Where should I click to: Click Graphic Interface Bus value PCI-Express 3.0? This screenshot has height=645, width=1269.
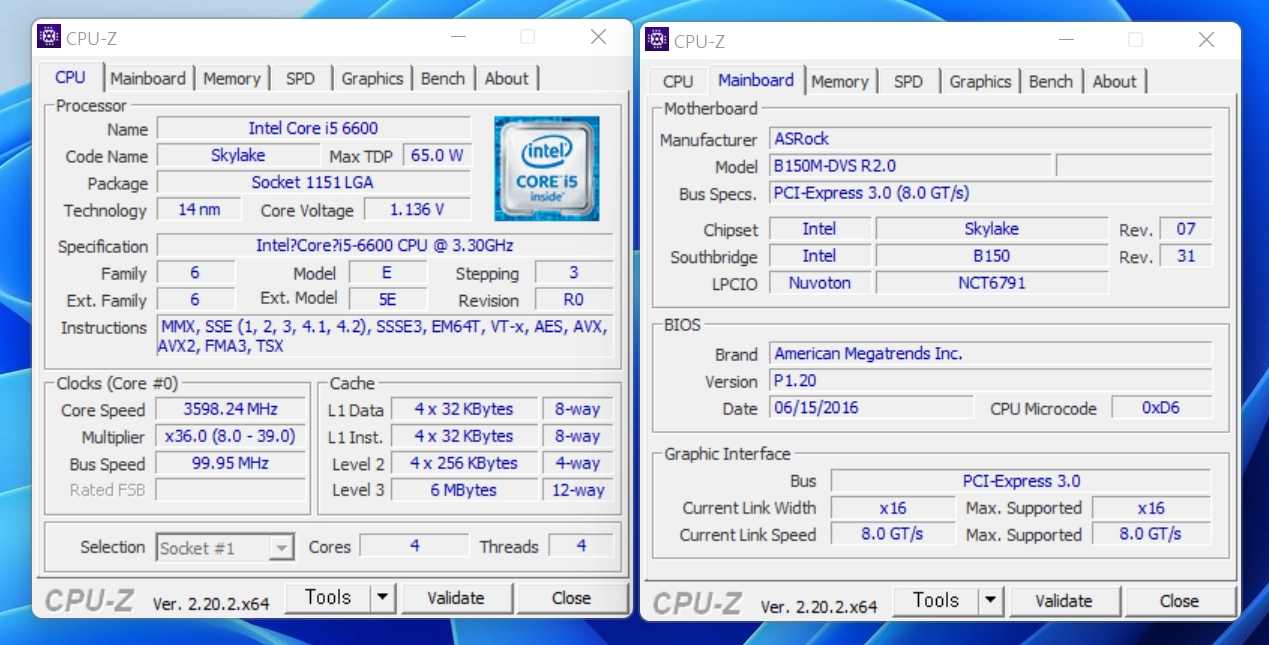1021,480
